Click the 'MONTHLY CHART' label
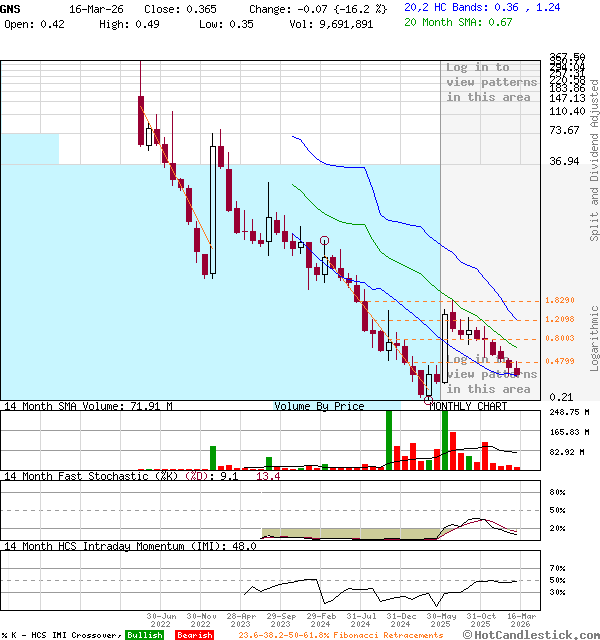 click(x=468, y=406)
